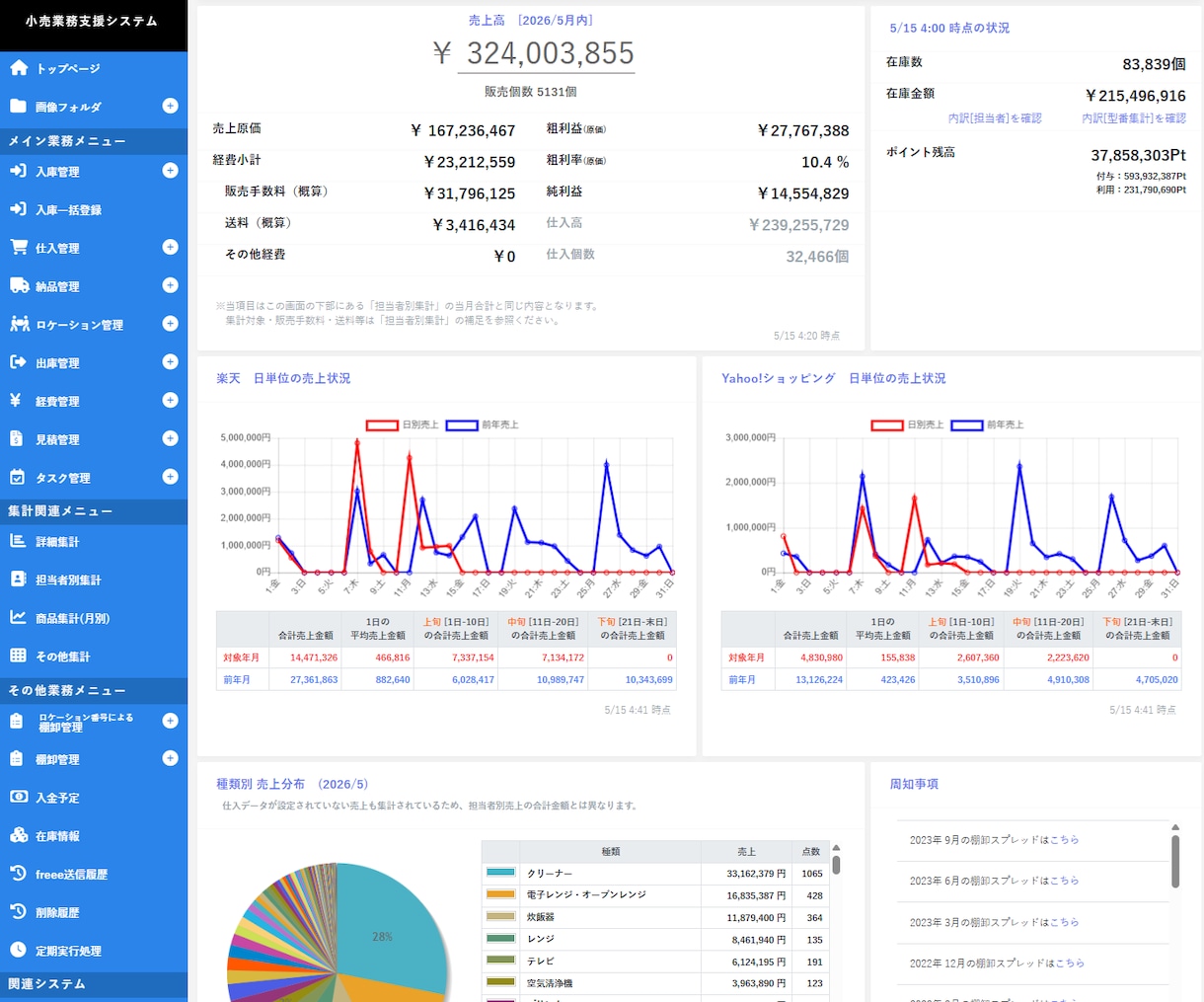
Task: Open the 内訳[担当者]を確認 link
Action: click(995, 118)
